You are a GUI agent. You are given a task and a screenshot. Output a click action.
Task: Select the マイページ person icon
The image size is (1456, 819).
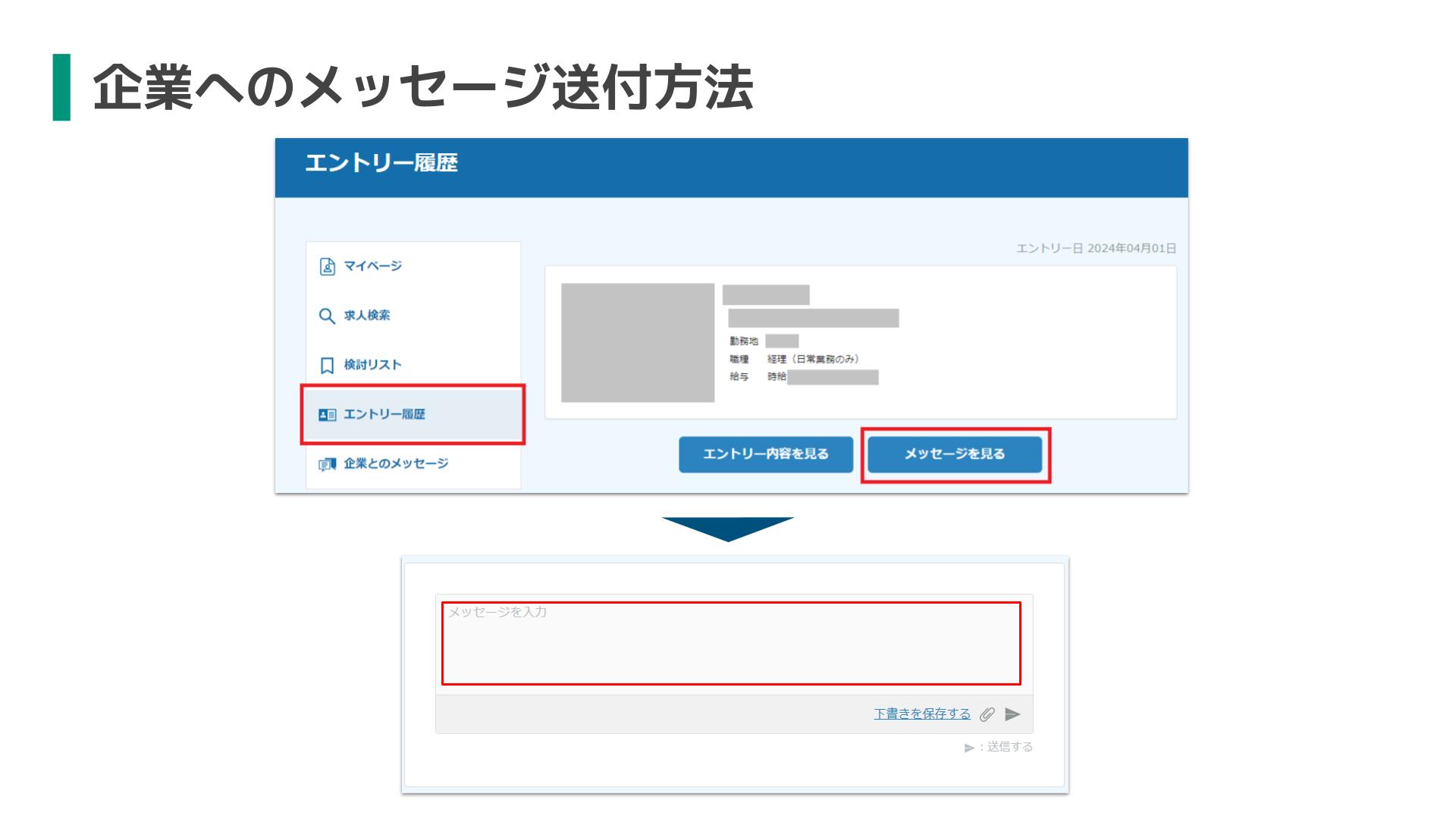[326, 265]
